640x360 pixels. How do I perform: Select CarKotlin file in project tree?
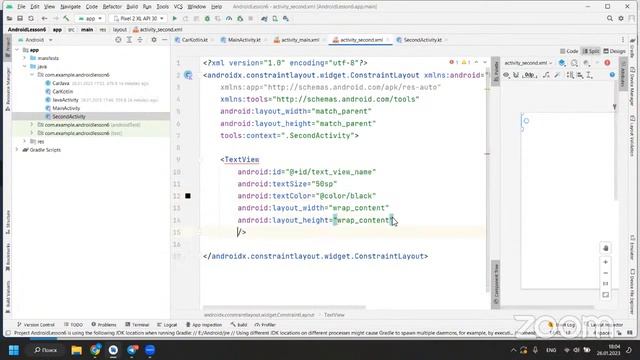tap(62, 91)
